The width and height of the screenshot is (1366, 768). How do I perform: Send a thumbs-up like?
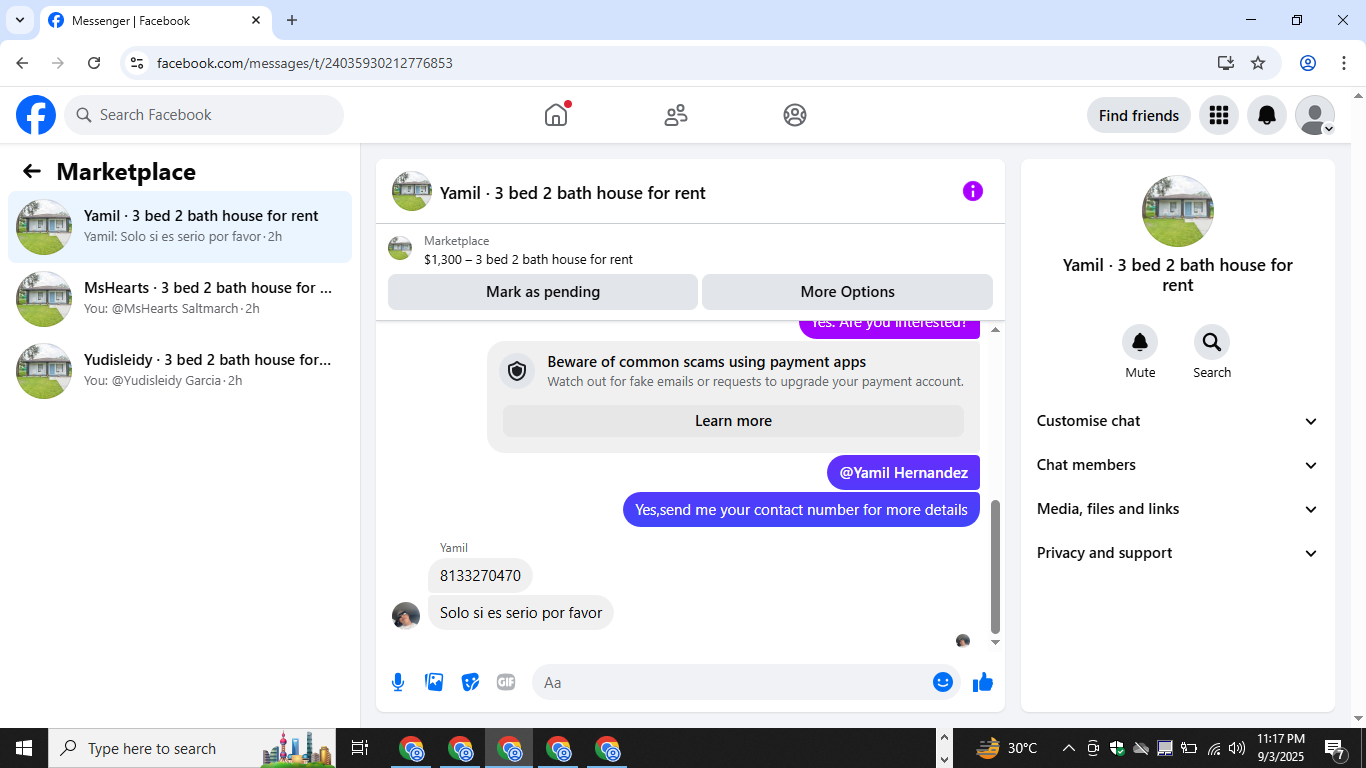(x=983, y=682)
